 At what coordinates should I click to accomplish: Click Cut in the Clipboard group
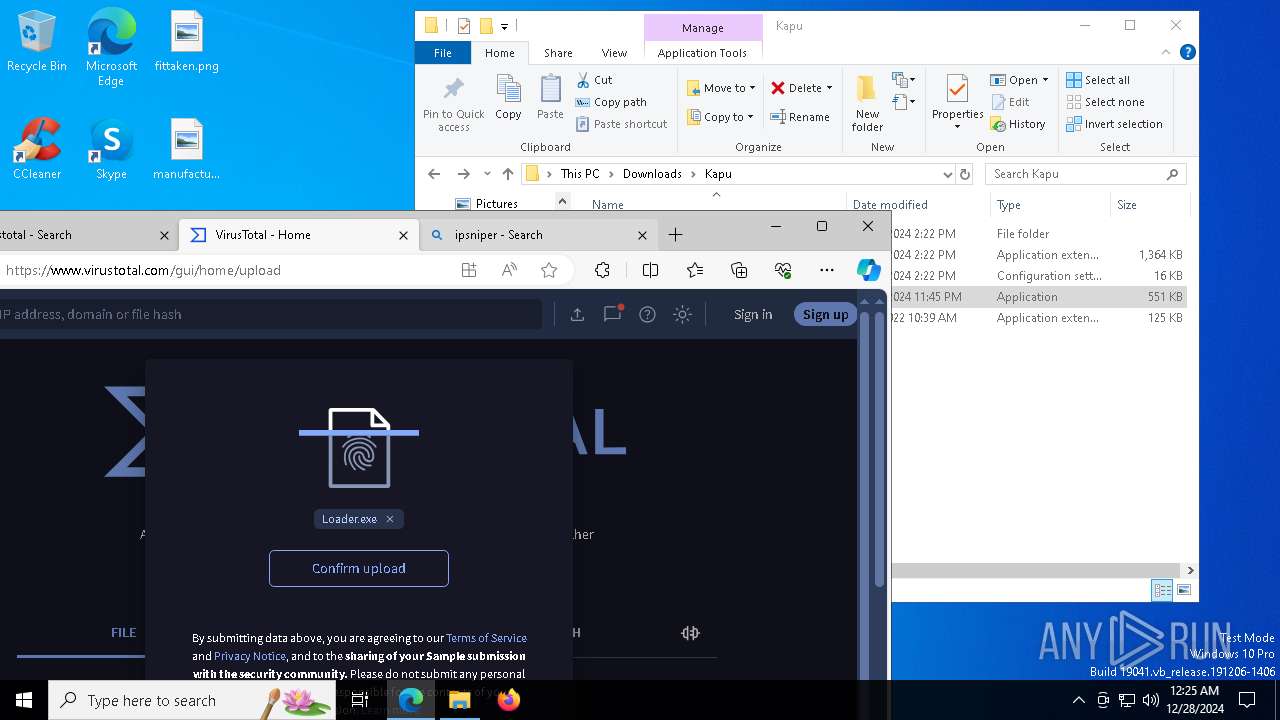[x=594, y=80]
